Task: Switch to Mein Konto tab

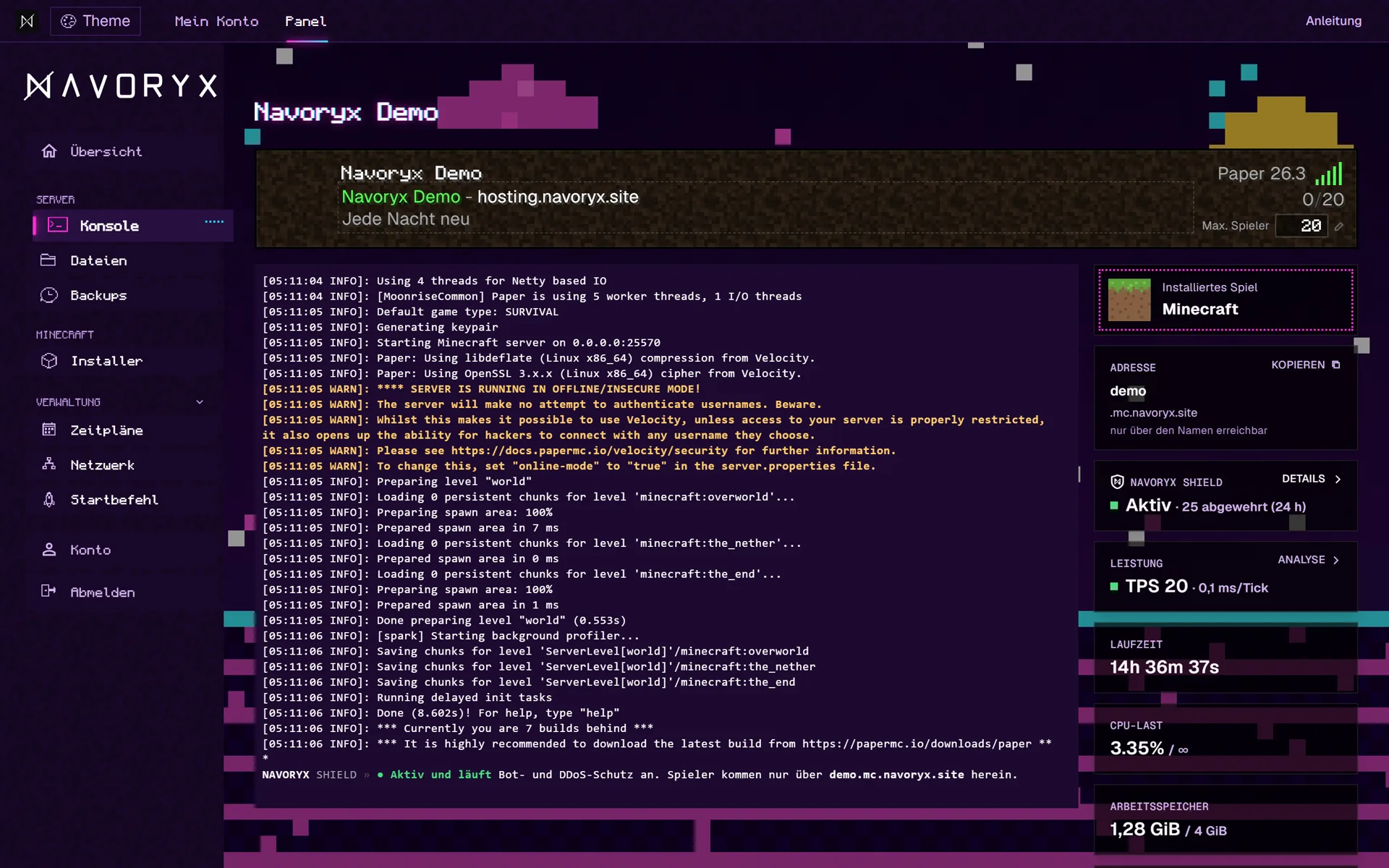Action: 216,21
